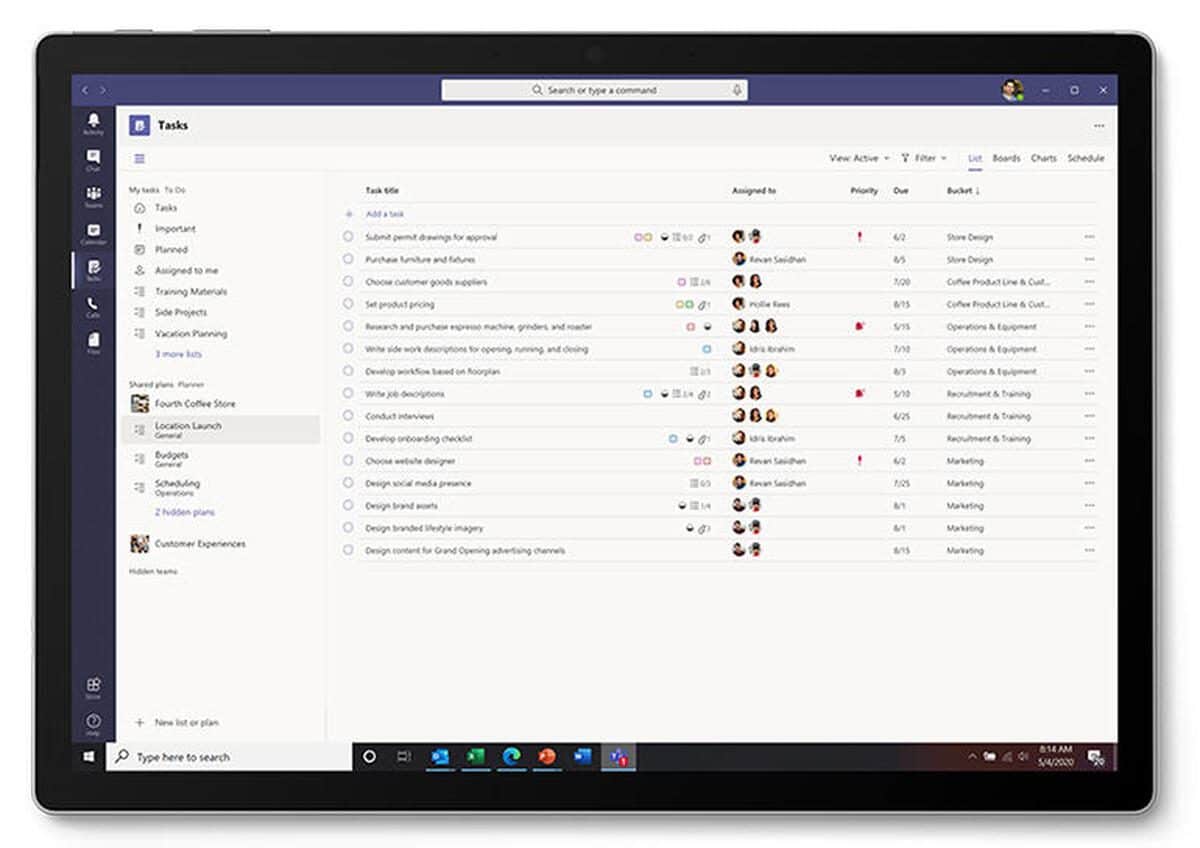This screenshot has width=1200, height=848.
Task: Check off Conduct interviews task
Action: [x=348, y=416]
